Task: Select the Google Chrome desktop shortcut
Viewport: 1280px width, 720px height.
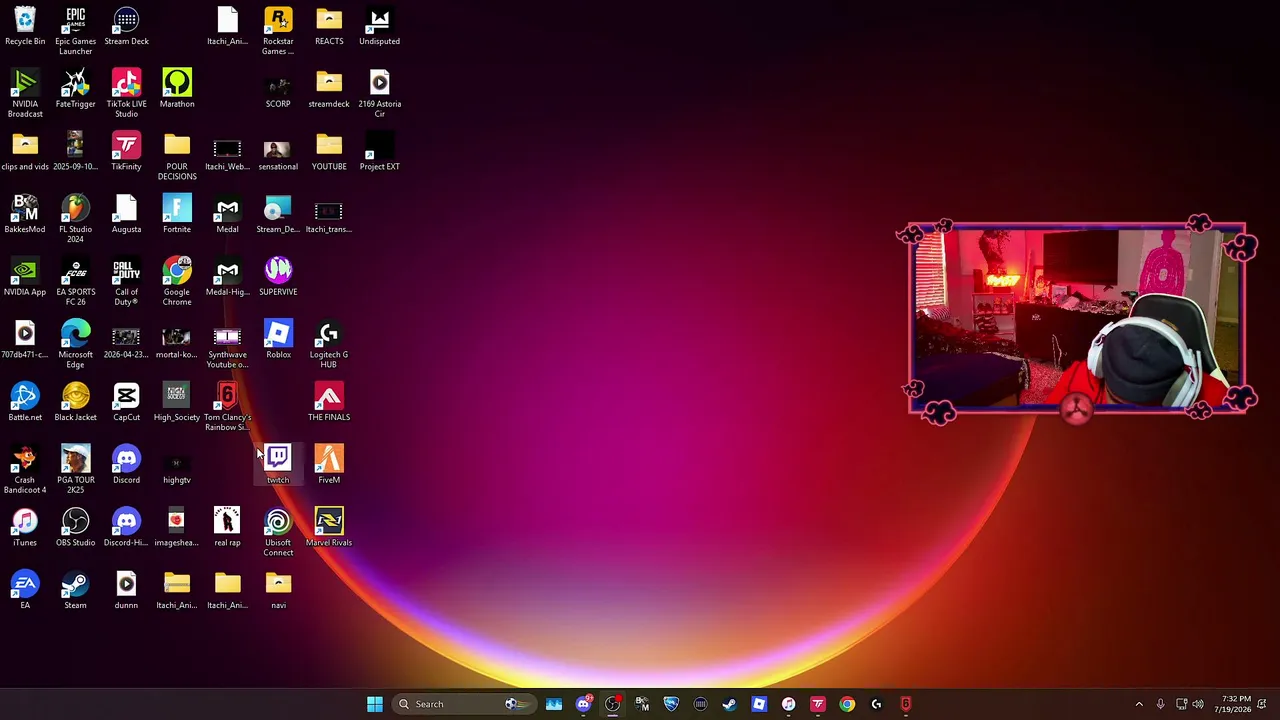Action: pyautogui.click(x=177, y=282)
